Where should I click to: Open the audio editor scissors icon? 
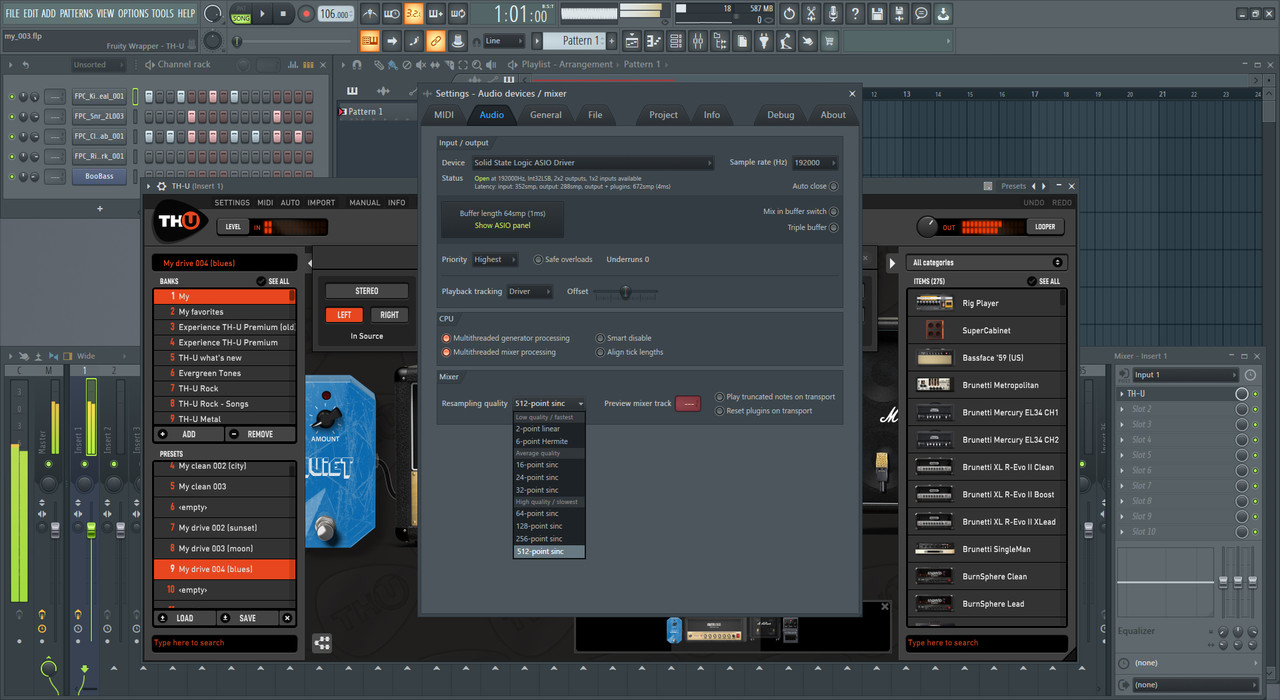point(811,14)
